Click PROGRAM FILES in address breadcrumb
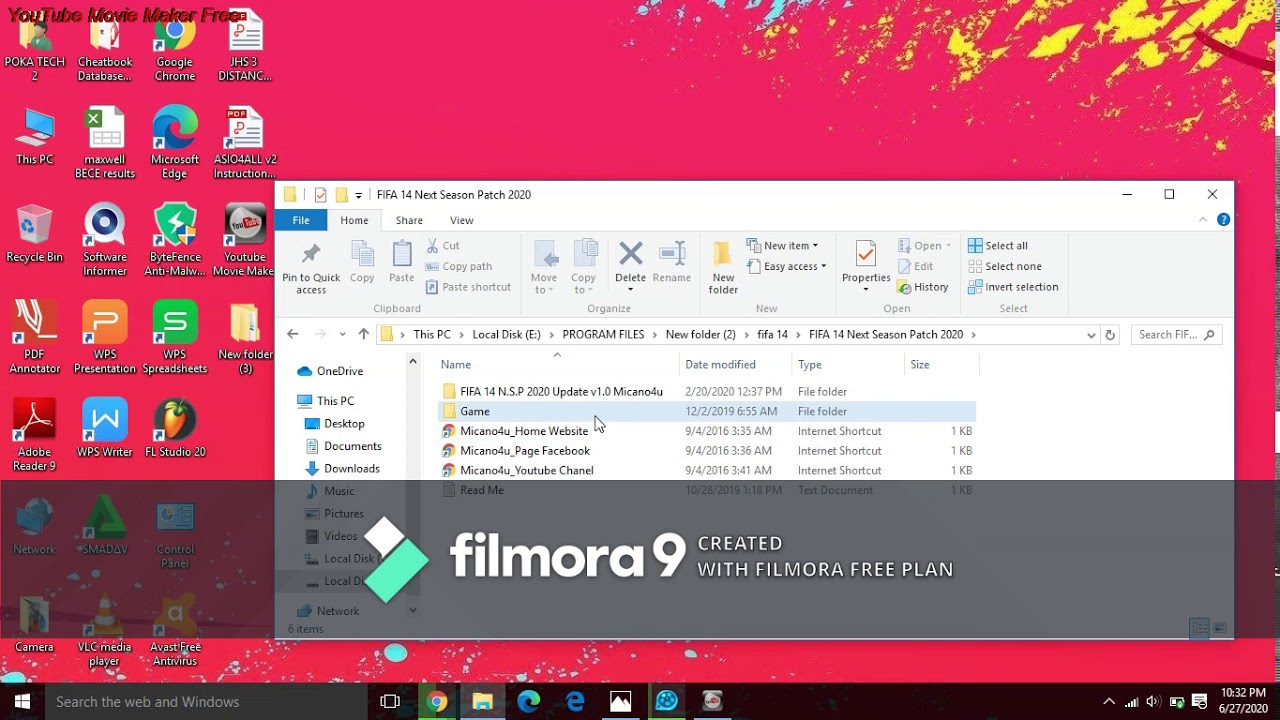The width and height of the screenshot is (1280, 720). point(603,335)
